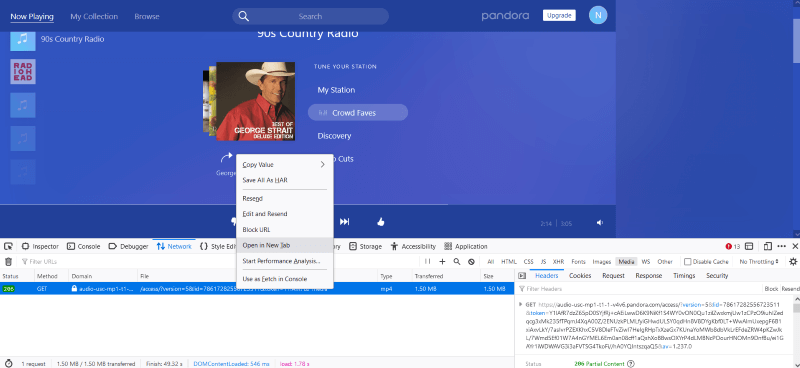Image resolution: width=800 pixels, height=368 pixels.
Task: Click the search magnifier in Pandora header
Action: [x=244, y=16]
